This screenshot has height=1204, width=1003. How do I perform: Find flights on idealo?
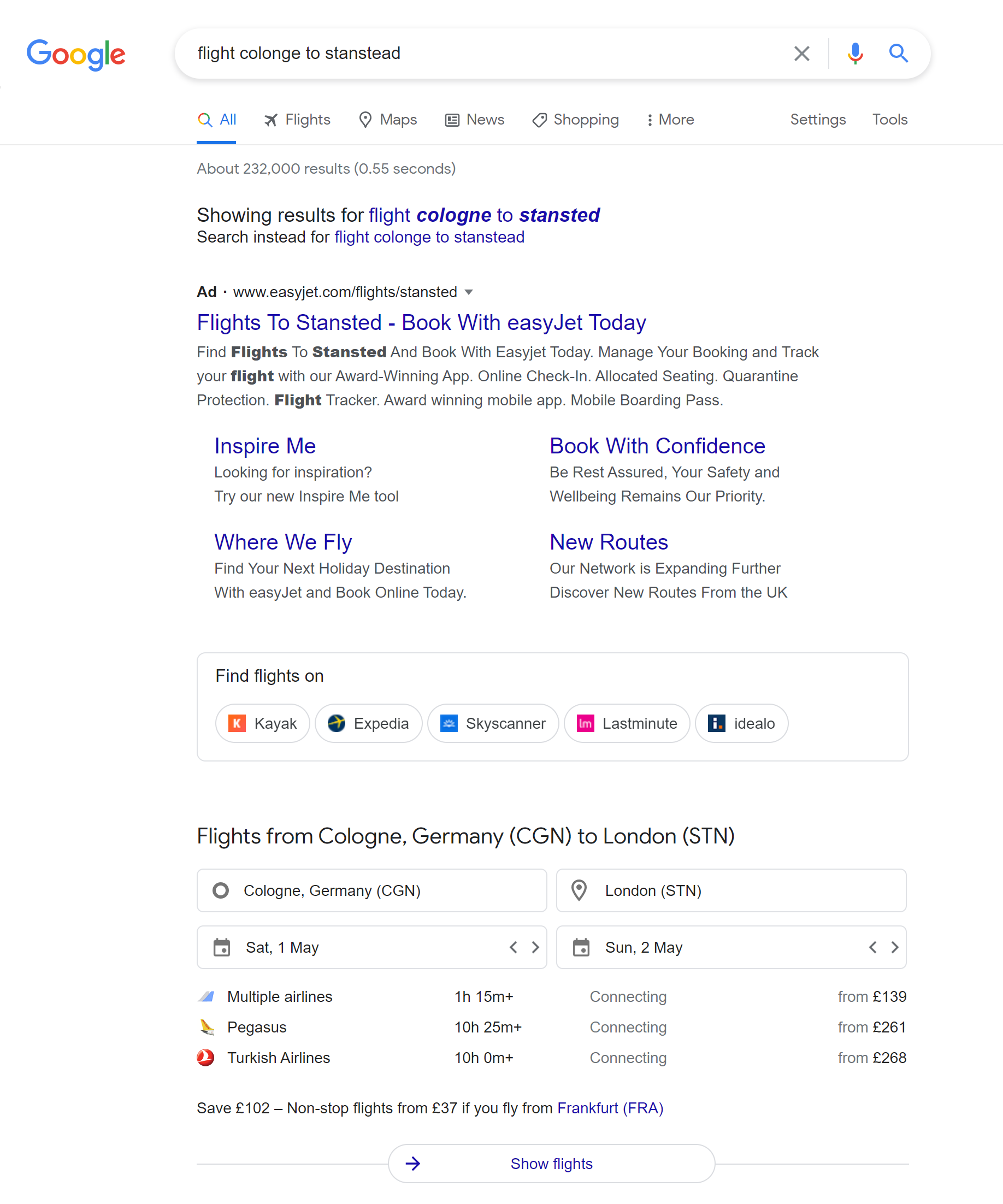click(x=742, y=723)
